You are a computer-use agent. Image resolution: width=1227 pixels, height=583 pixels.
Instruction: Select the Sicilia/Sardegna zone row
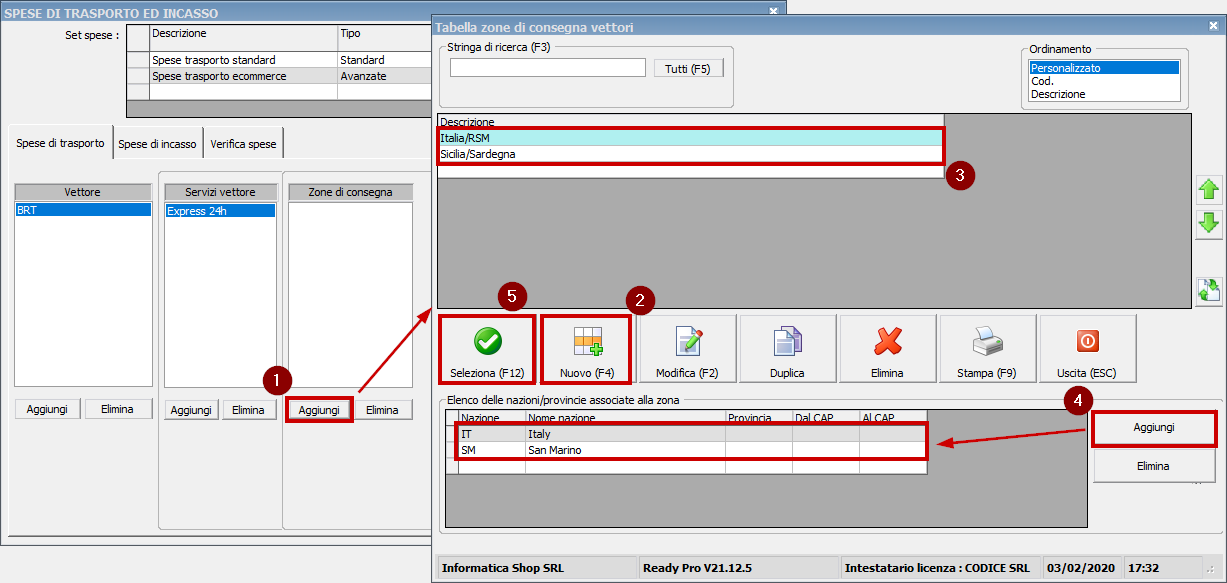pos(690,155)
